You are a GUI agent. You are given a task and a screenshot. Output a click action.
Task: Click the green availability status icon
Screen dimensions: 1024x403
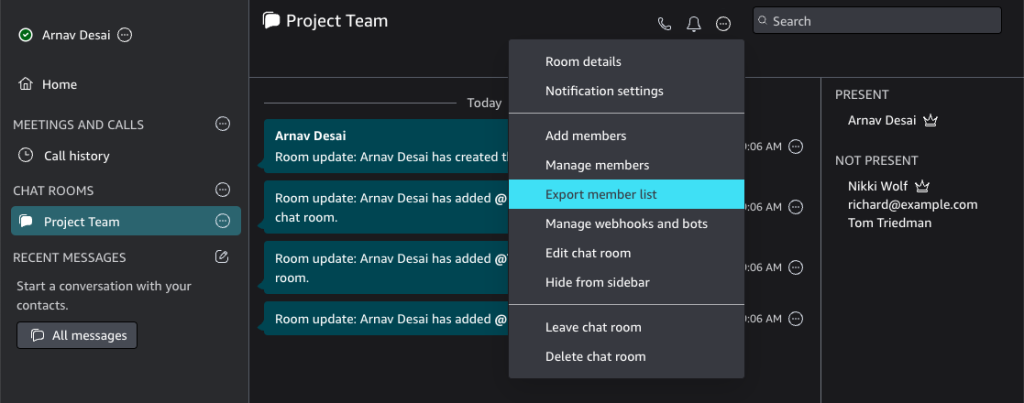(26, 35)
